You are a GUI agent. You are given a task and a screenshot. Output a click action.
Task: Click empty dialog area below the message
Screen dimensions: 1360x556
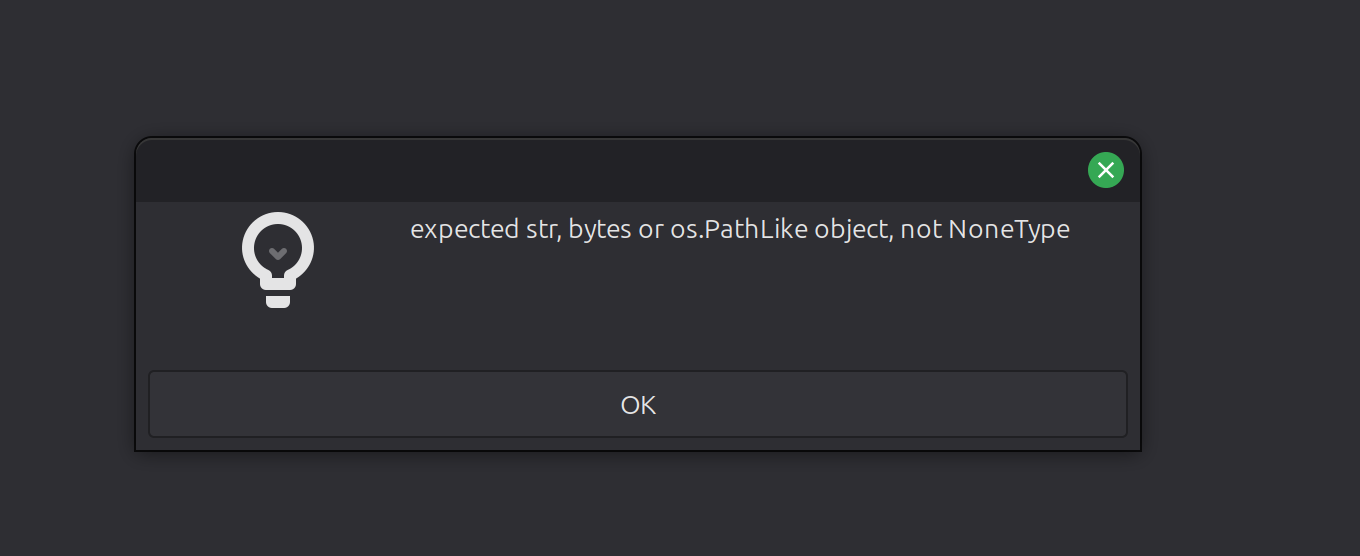click(740, 310)
